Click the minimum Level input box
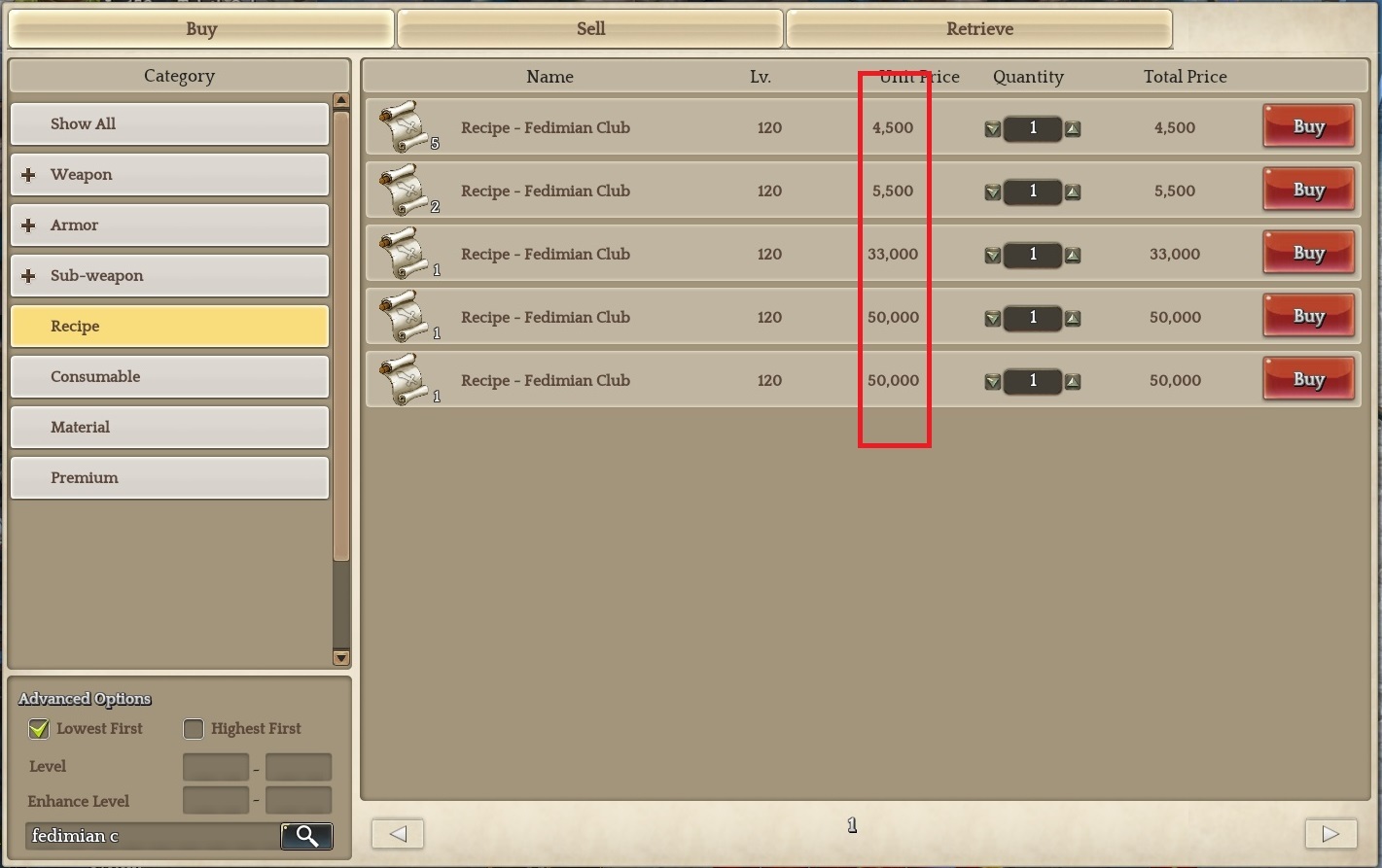1382x868 pixels. pyautogui.click(x=216, y=767)
